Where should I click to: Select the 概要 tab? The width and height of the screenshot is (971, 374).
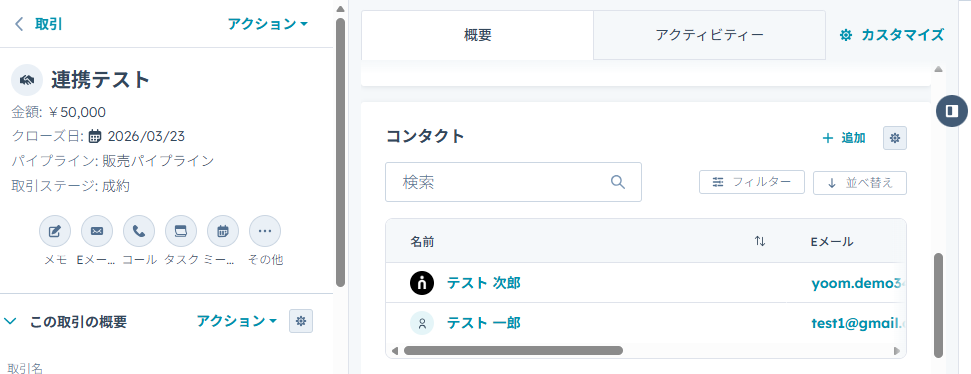tap(477, 35)
